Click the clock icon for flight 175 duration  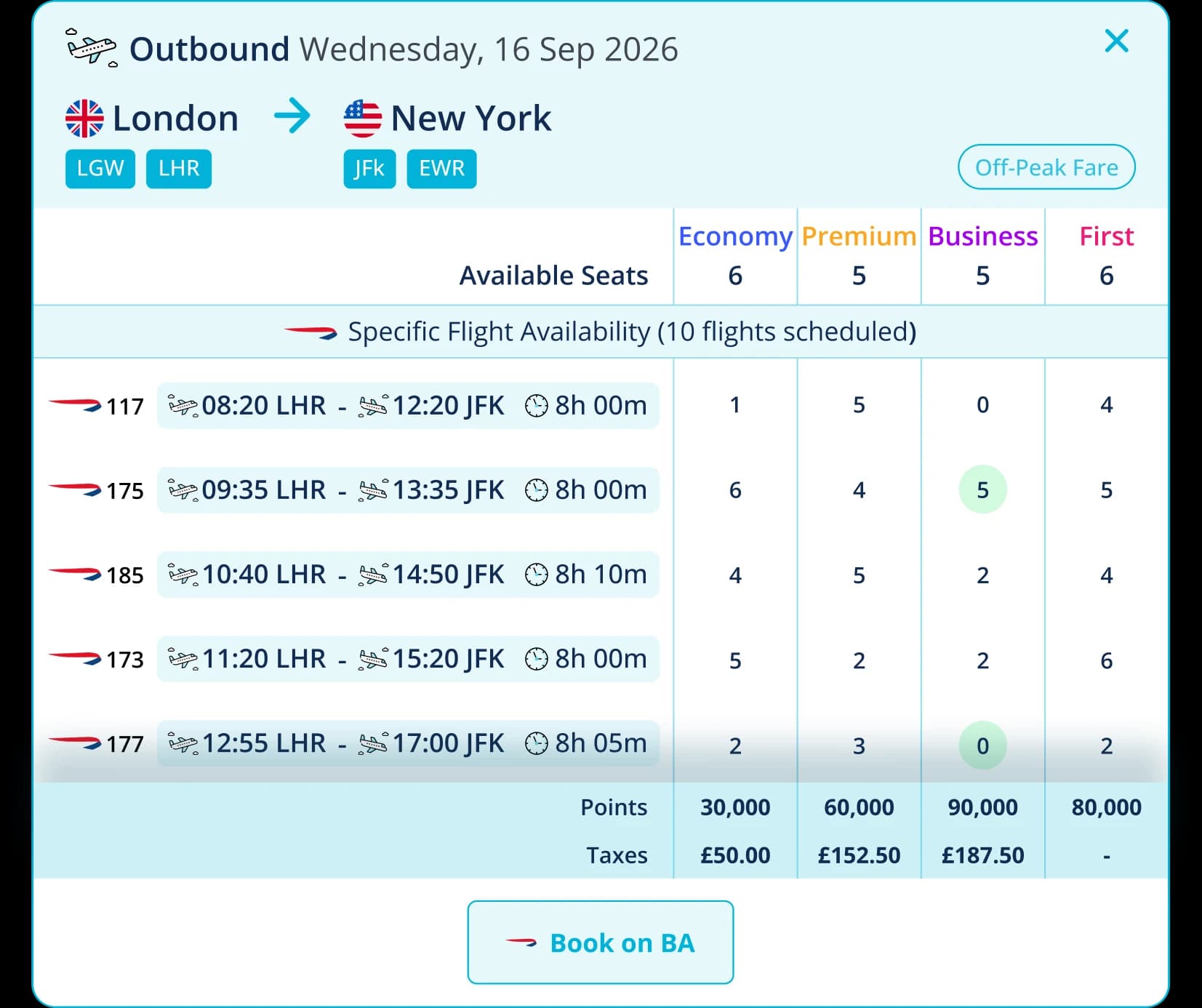pos(537,490)
